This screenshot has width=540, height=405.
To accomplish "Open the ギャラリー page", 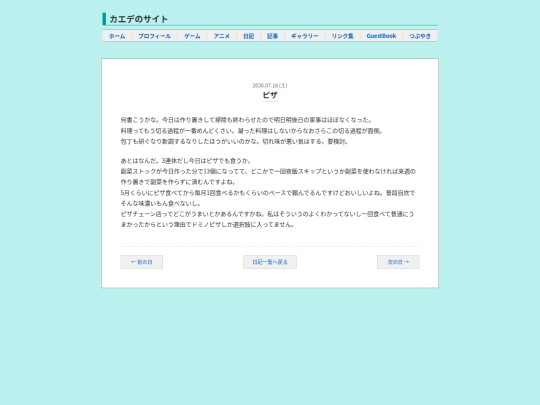I will [x=304, y=36].
